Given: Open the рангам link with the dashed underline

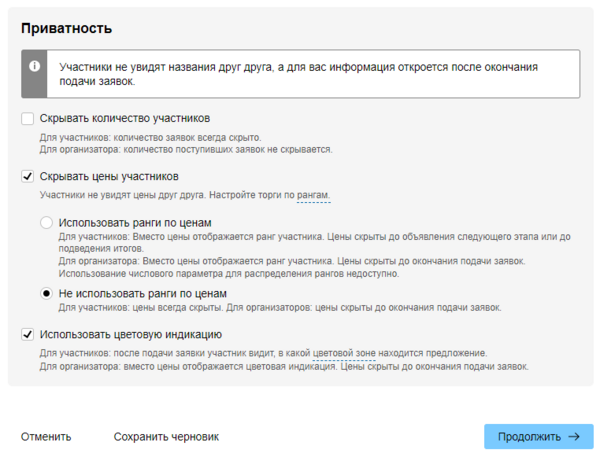Looking at the screenshot, I should pyautogui.click(x=313, y=194).
